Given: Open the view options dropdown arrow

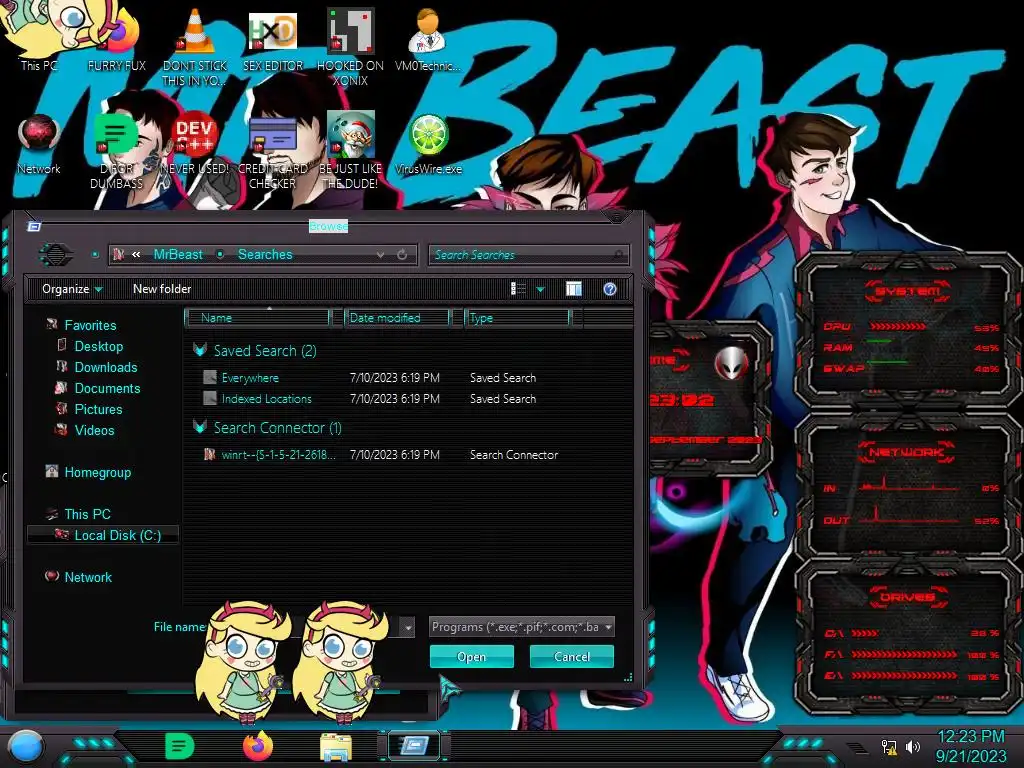Looking at the screenshot, I should pyautogui.click(x=540, y=289).
